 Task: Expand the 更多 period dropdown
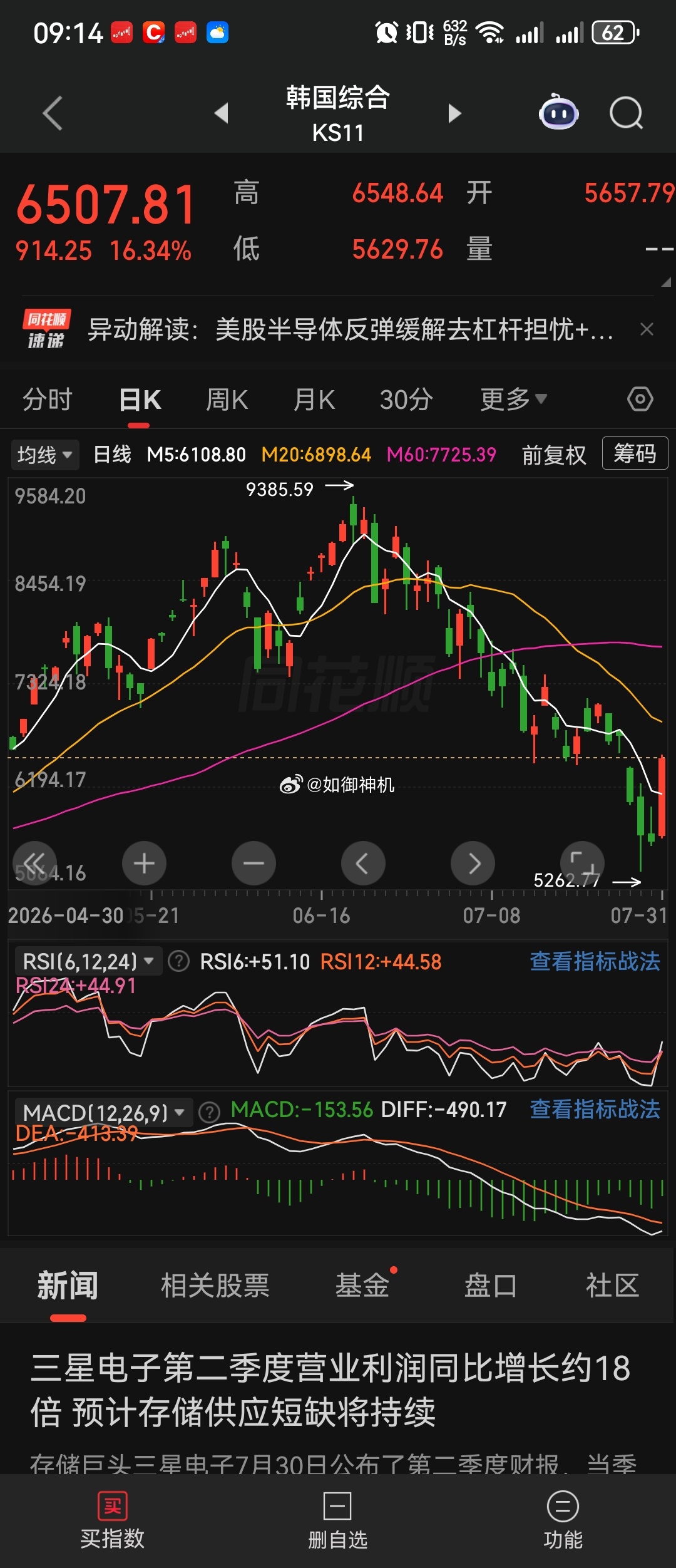point(513,399)
